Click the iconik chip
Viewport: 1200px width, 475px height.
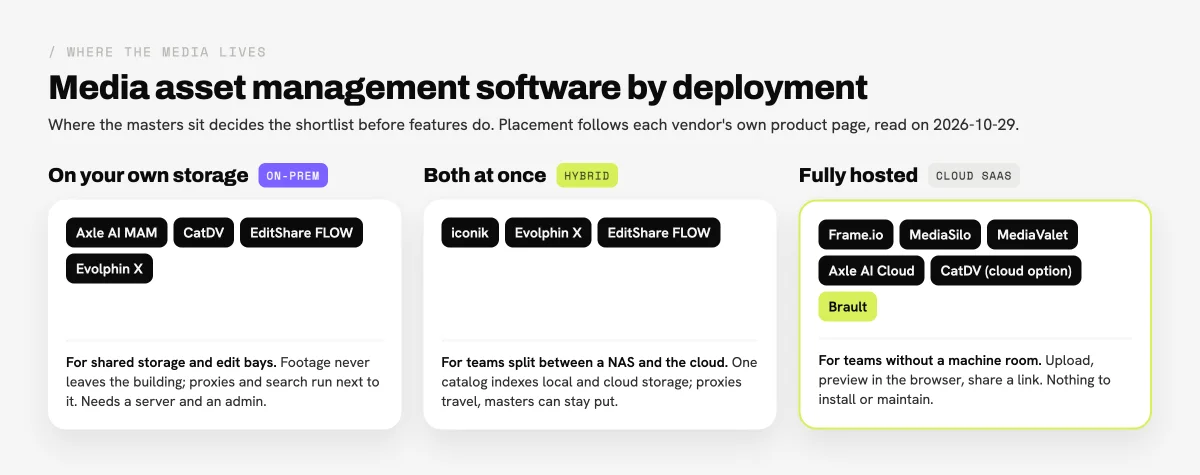coord(470,233)
